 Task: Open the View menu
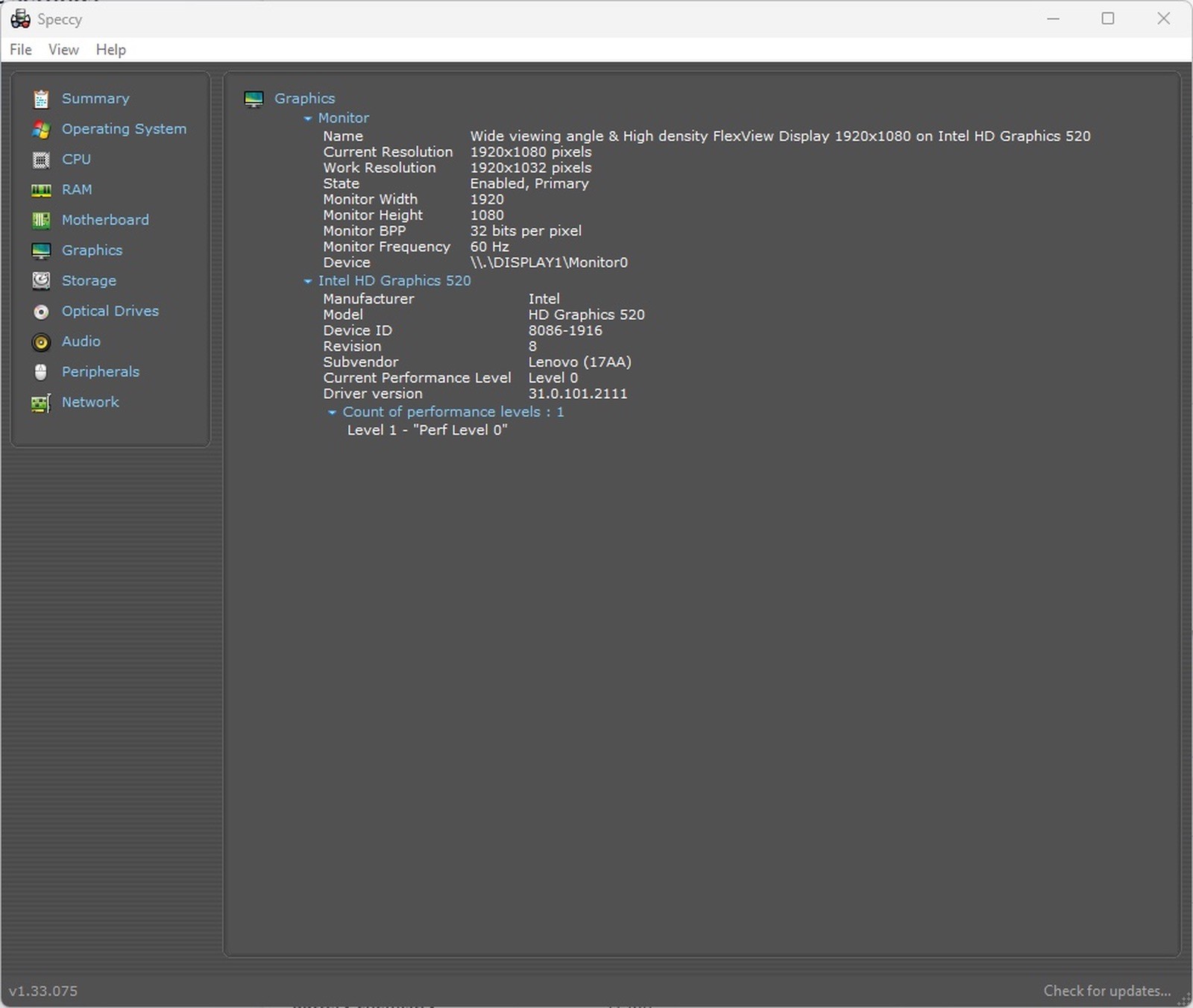tap(63, 50)
